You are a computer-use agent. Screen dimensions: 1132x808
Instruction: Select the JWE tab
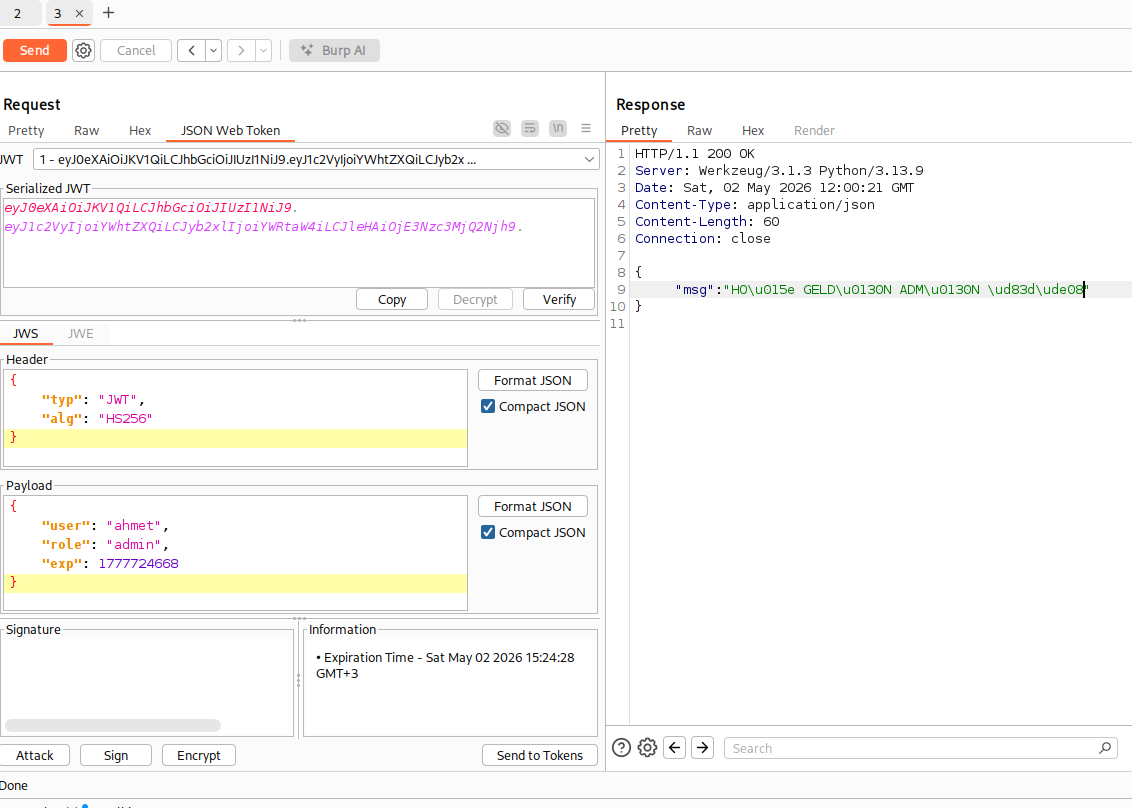(81, 334)
